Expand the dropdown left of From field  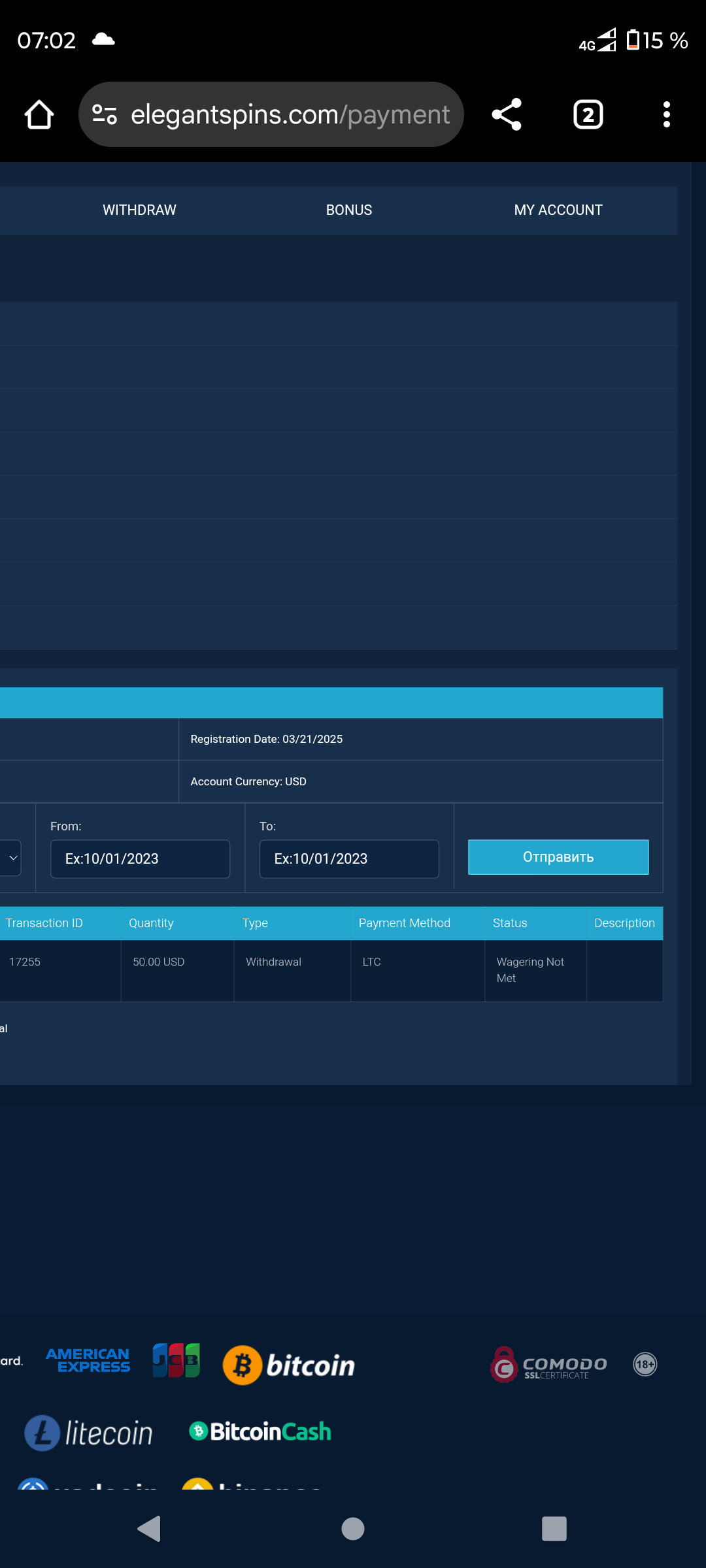pos(12,858)
